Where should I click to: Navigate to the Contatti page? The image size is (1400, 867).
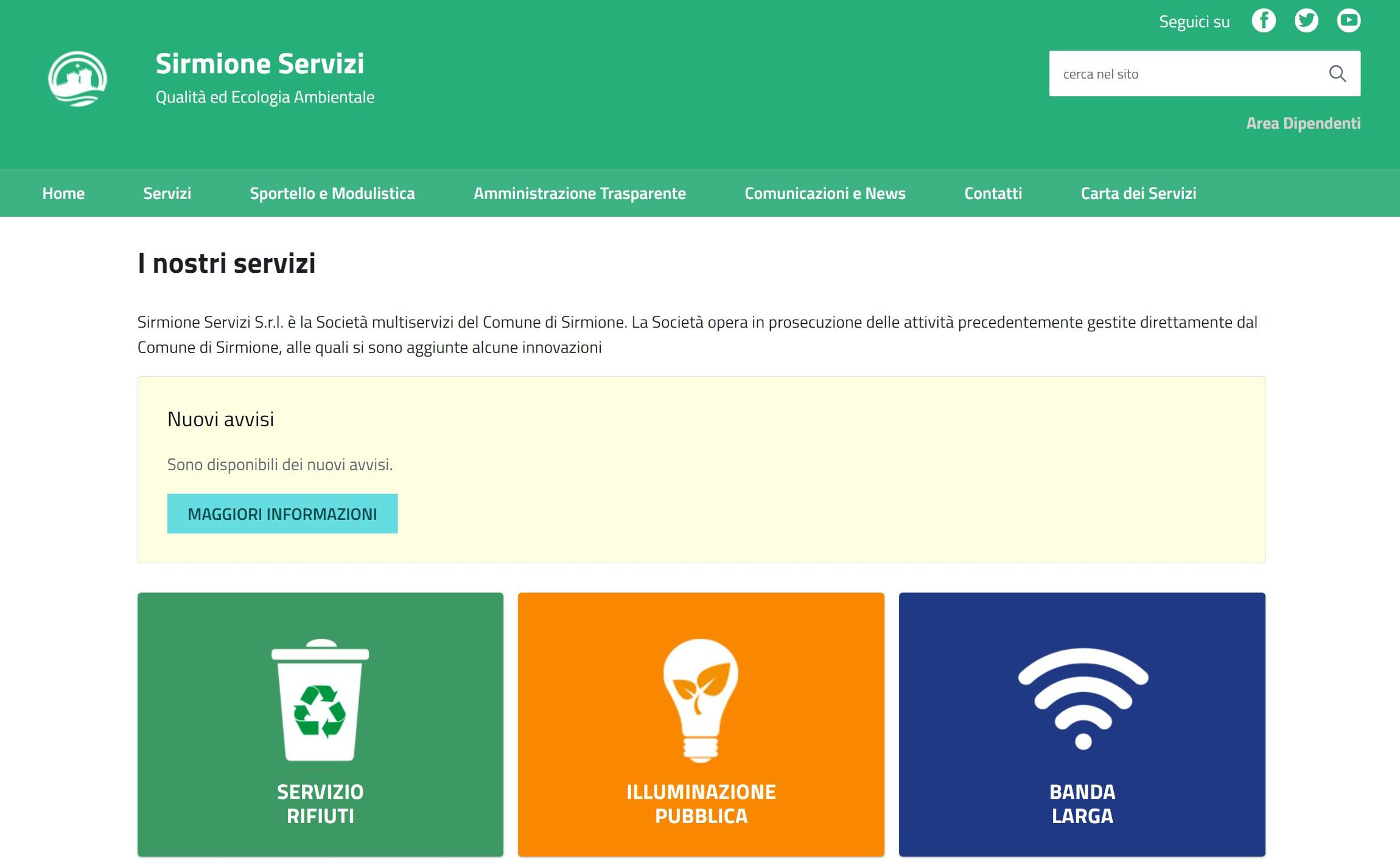993,194
